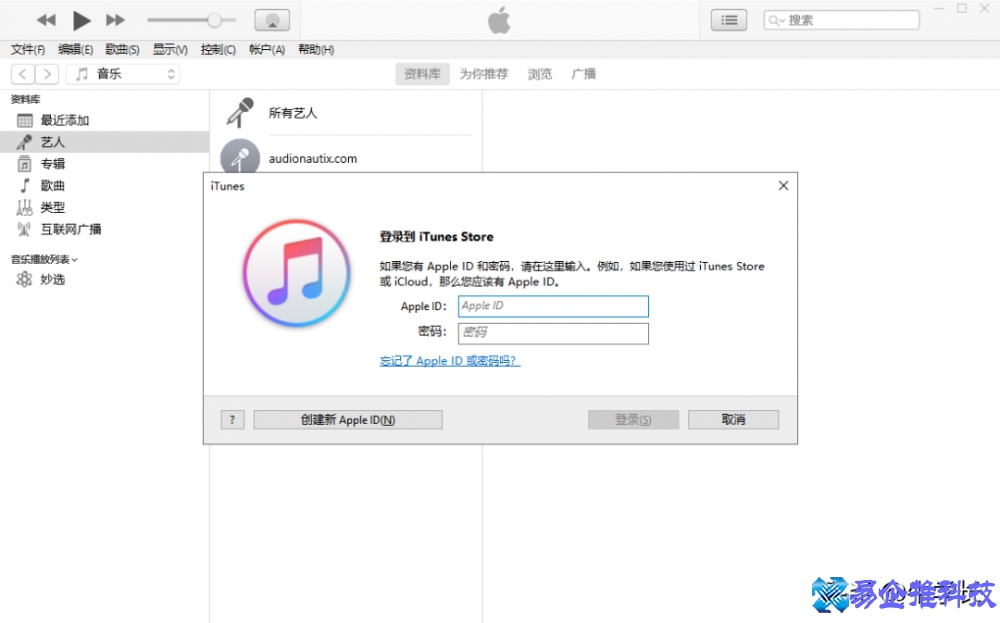
Task: Click the microphone icon beside 所有艺人
Action: click(x=238, y=112)
